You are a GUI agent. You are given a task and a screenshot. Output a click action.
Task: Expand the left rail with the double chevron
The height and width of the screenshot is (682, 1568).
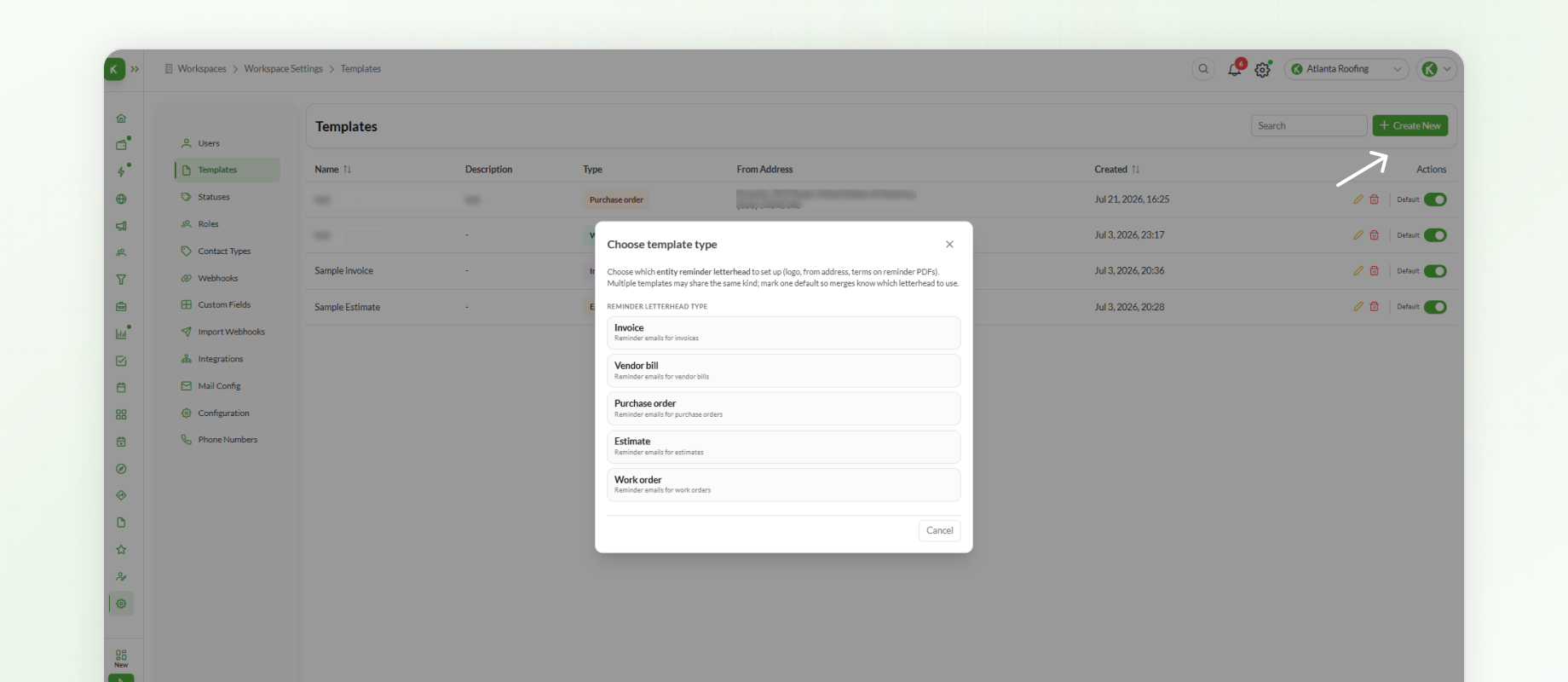tap(135, 69)
